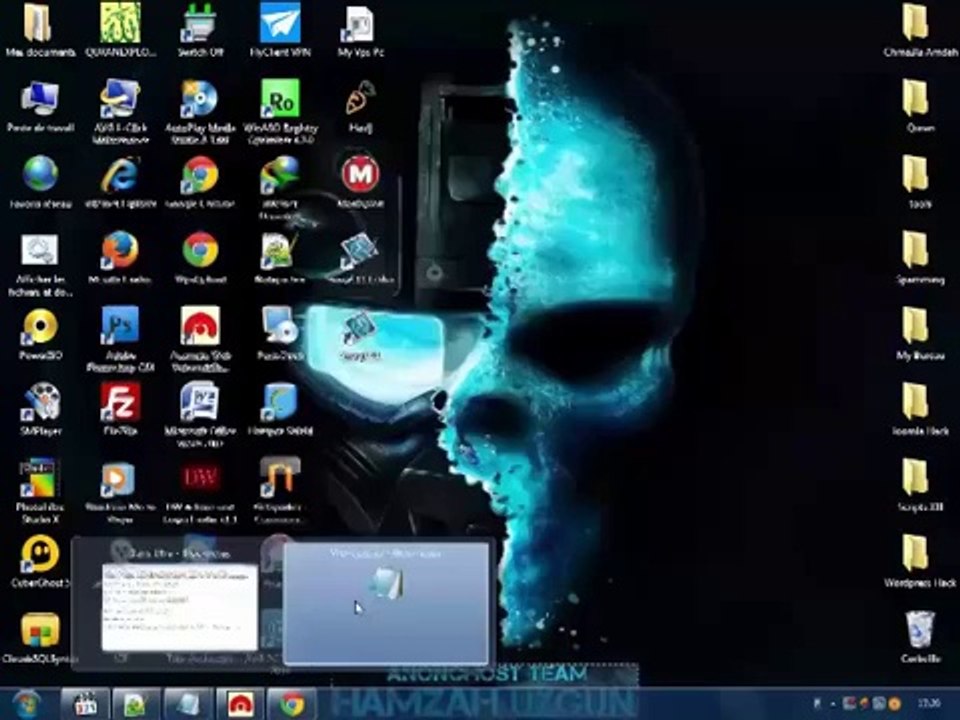This screenshot has width=960, height=720.
Task: Open the Windows Media Player shortcut
Action: coord(120,479)
